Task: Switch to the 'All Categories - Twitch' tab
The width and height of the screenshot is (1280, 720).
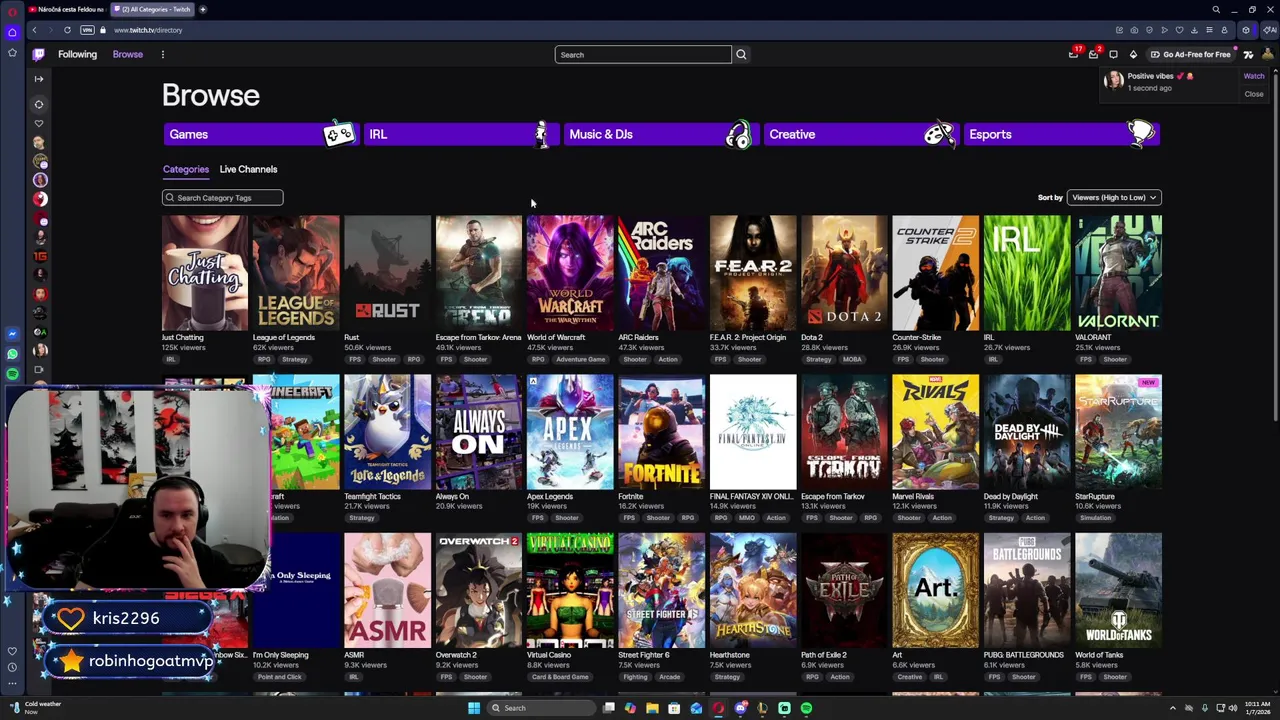Action: (x=152, y=9)
